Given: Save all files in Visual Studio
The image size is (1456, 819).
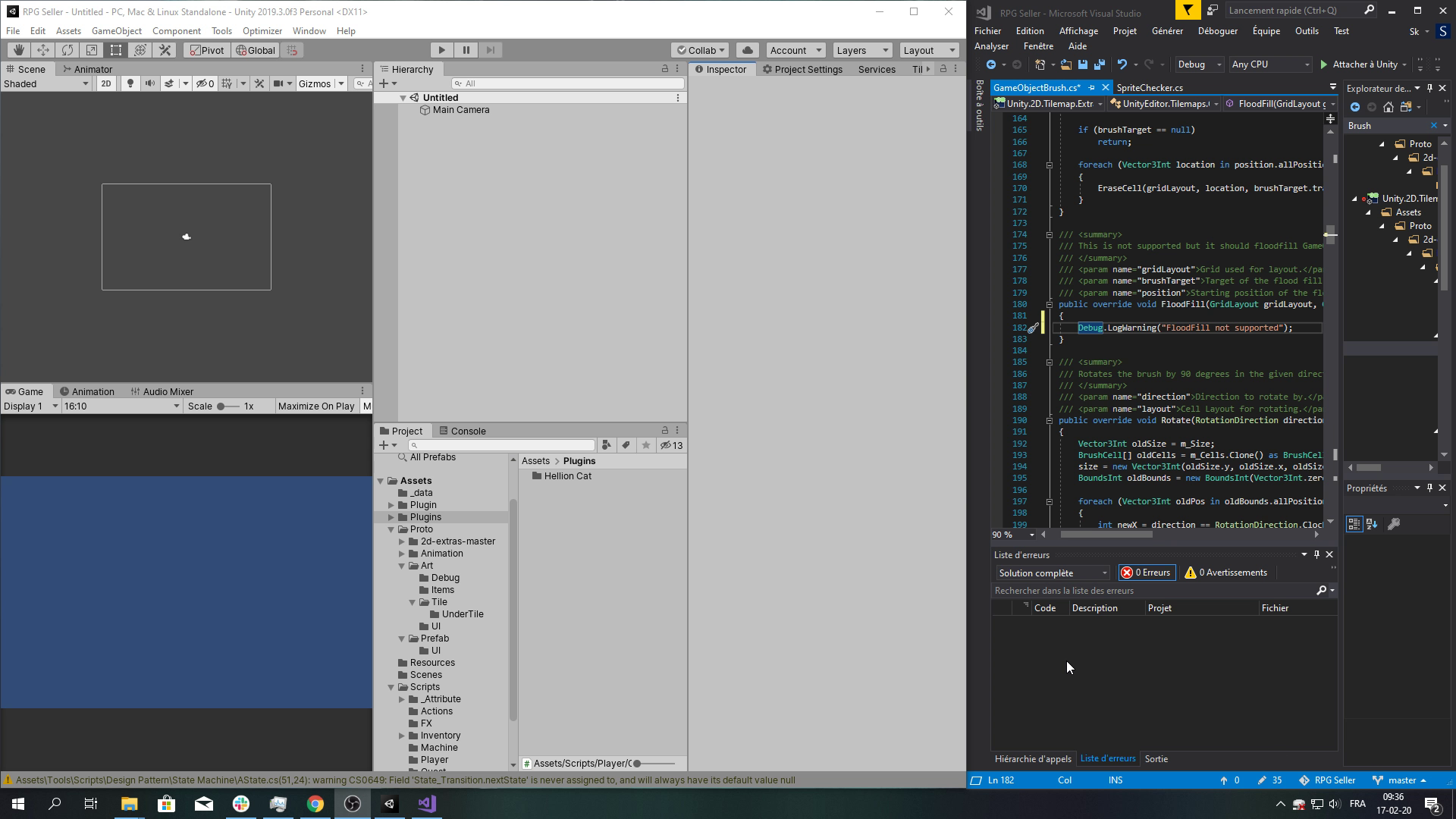Looking at the screenshot, I should click(1099, 64).
